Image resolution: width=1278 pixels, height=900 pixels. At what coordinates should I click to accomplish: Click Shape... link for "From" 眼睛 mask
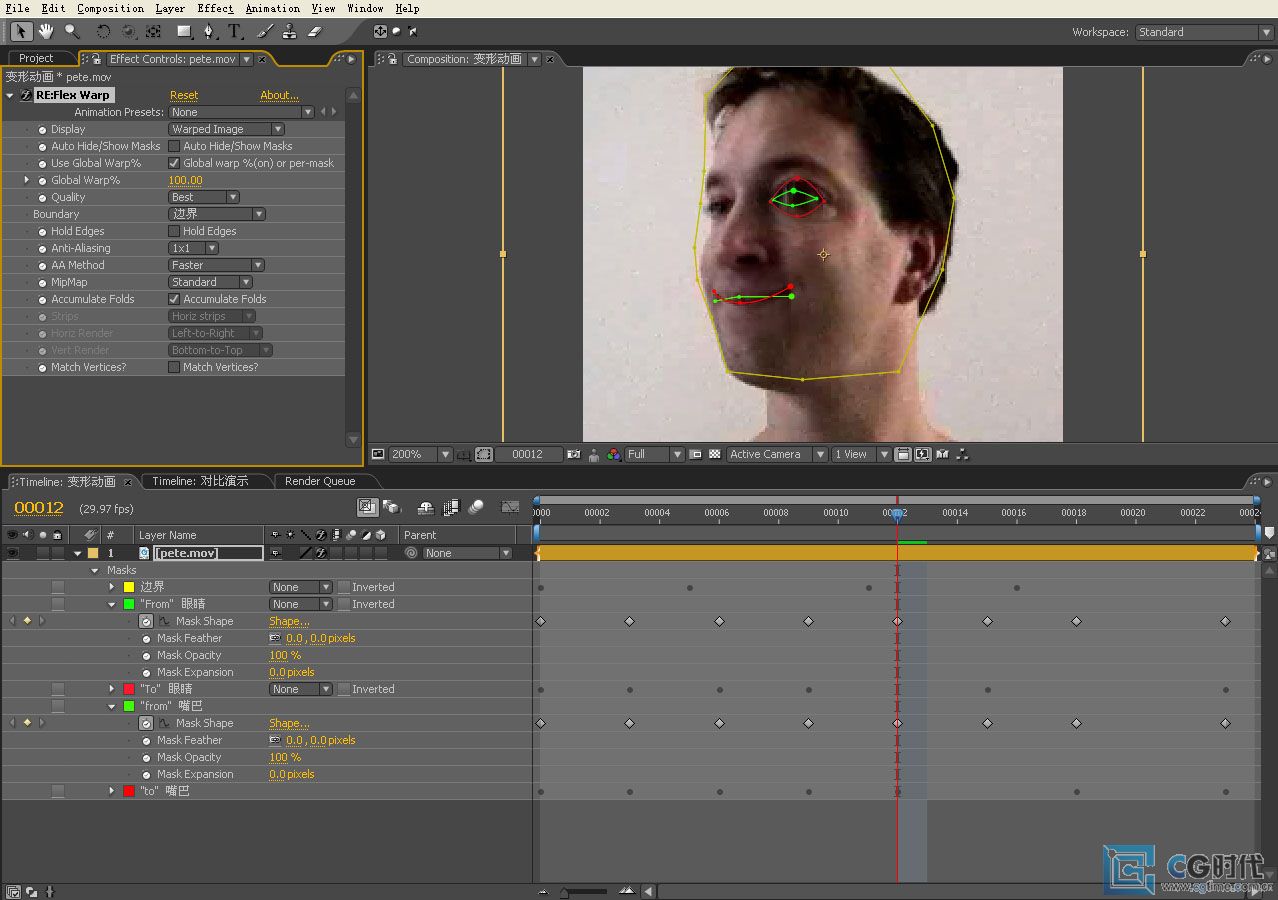coord(289,621)
